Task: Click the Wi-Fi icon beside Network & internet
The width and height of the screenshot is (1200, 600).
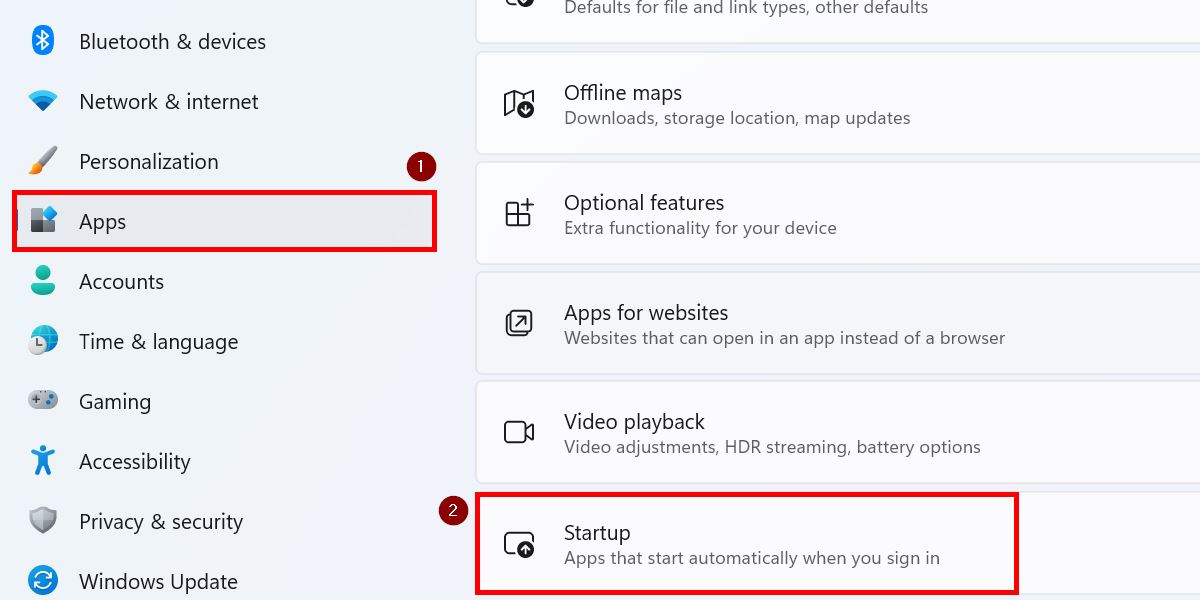Action: [x=42, y=101]
